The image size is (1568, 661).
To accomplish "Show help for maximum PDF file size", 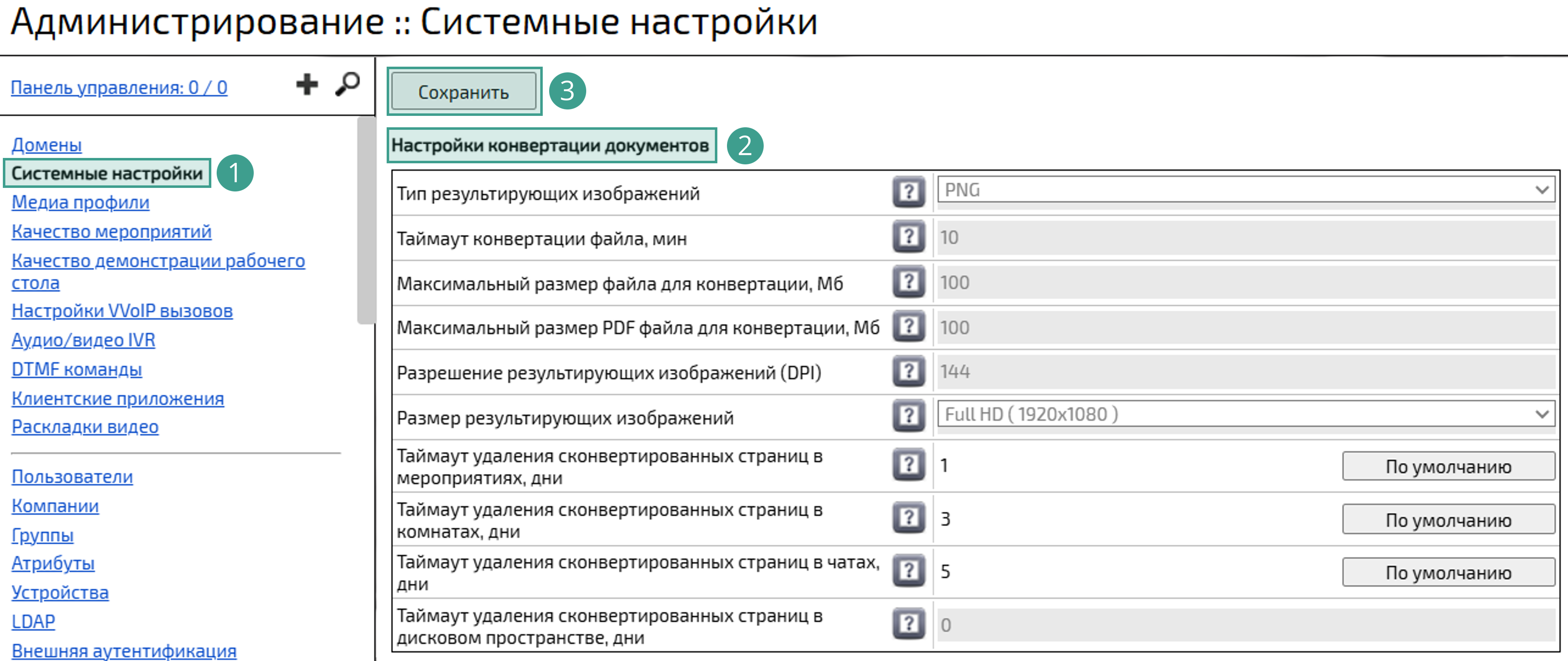I will [x=908, y=327].
